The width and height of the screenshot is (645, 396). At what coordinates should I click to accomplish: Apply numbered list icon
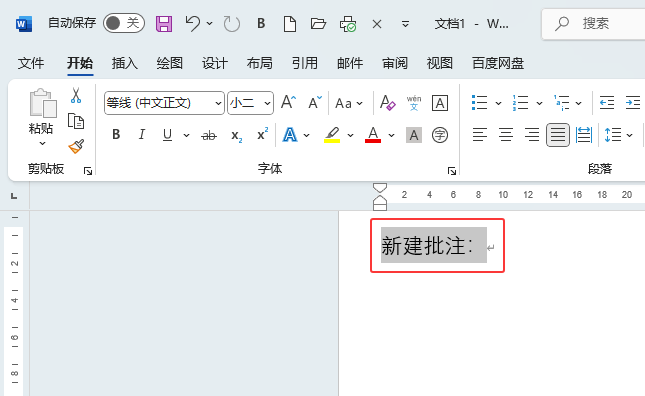click(520, 103)
